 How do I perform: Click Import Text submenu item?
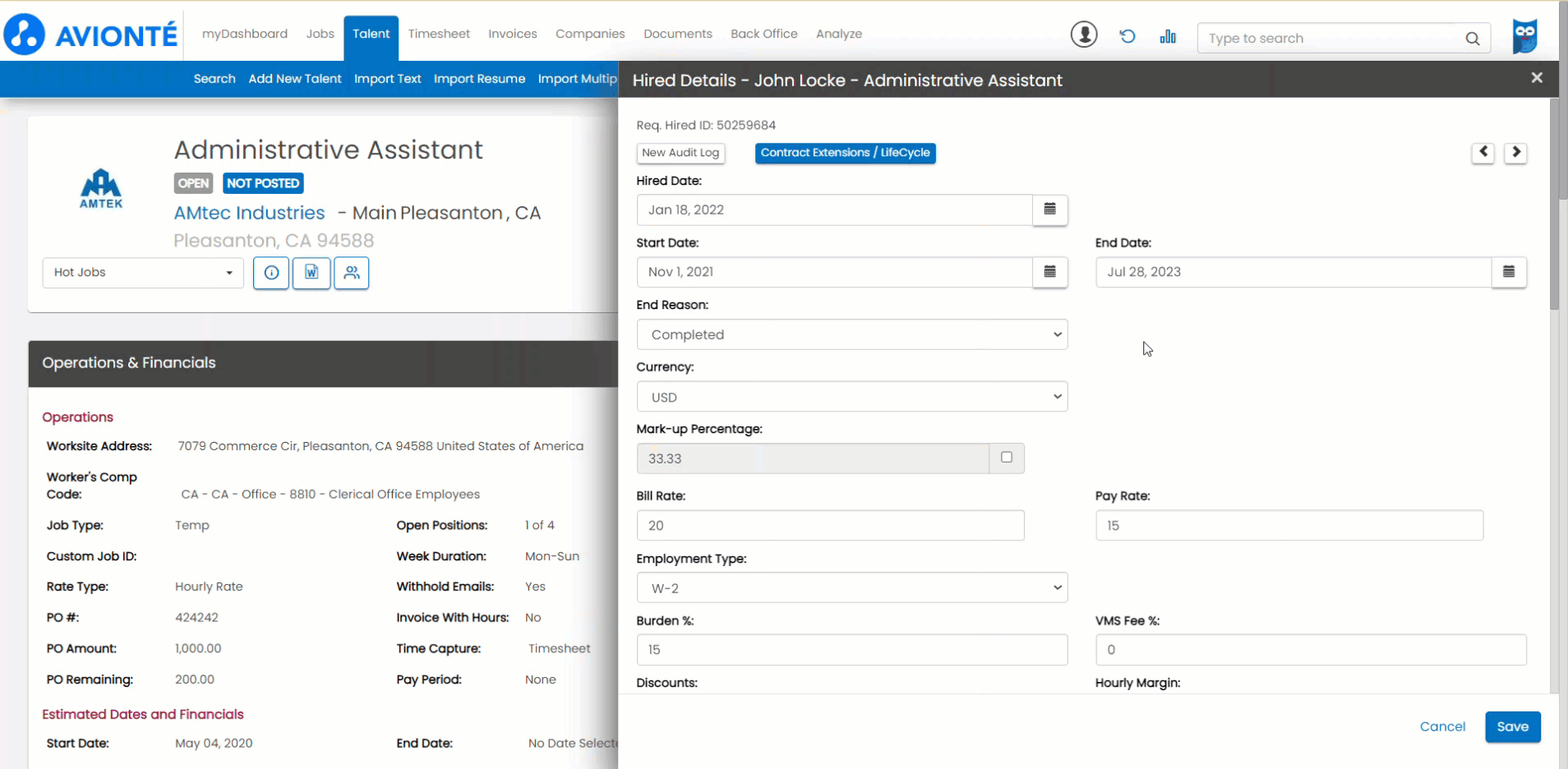coord(388,79)
